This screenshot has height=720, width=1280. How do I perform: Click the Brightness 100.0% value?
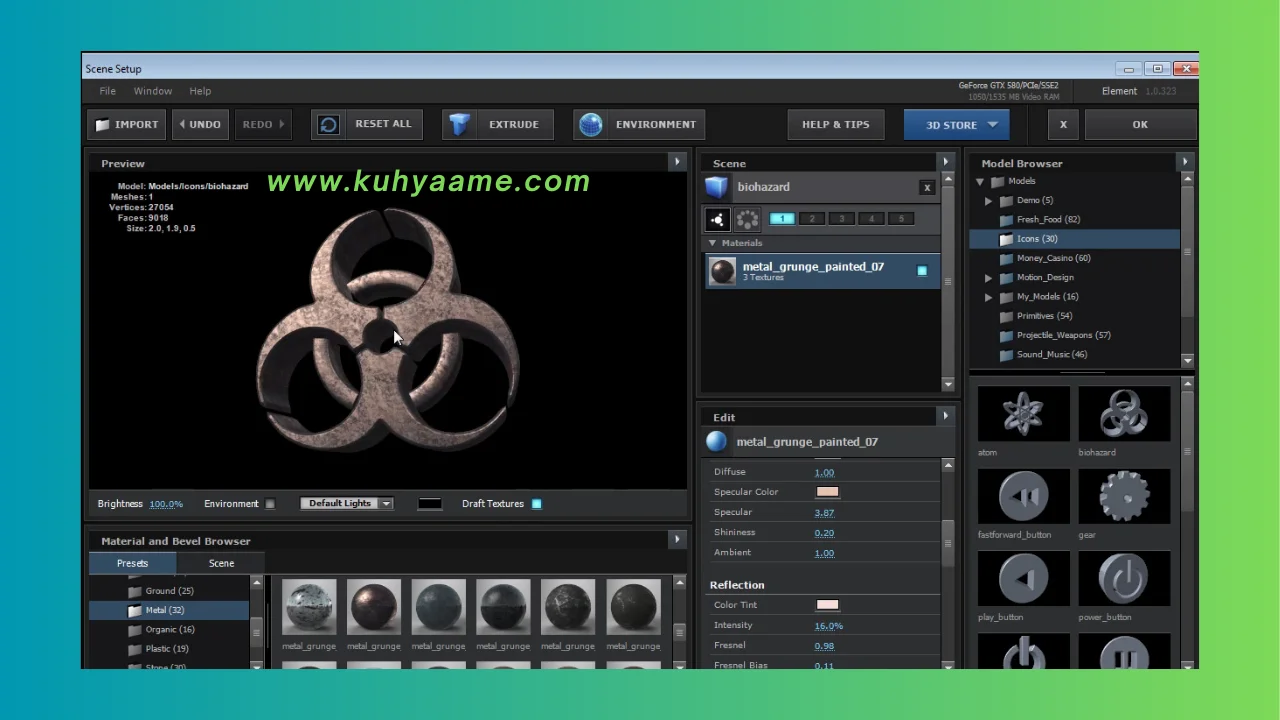[x=166, y=504]
